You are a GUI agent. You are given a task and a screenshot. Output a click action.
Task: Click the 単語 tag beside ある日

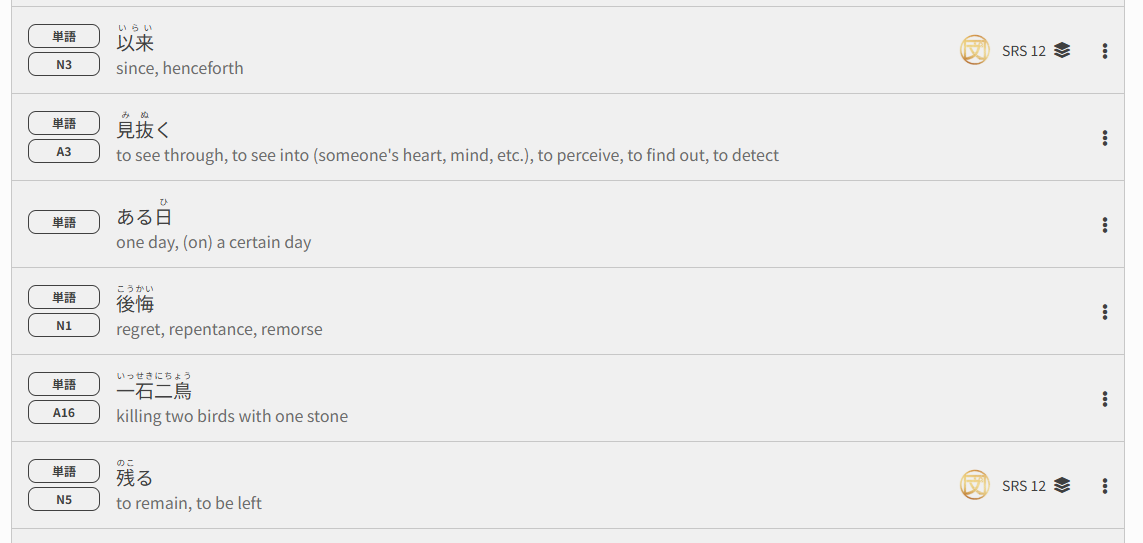point(64,222)
